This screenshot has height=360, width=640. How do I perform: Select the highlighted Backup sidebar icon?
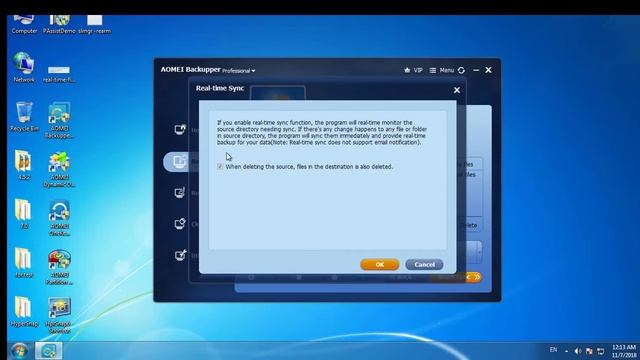[x=179, y=161]
